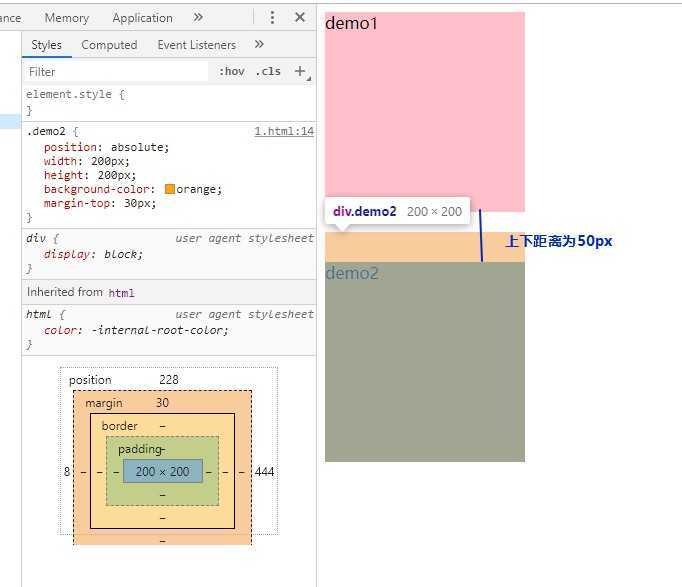Click the Filter styles input field
The image size is (682, 587).
tap(115, 72)
